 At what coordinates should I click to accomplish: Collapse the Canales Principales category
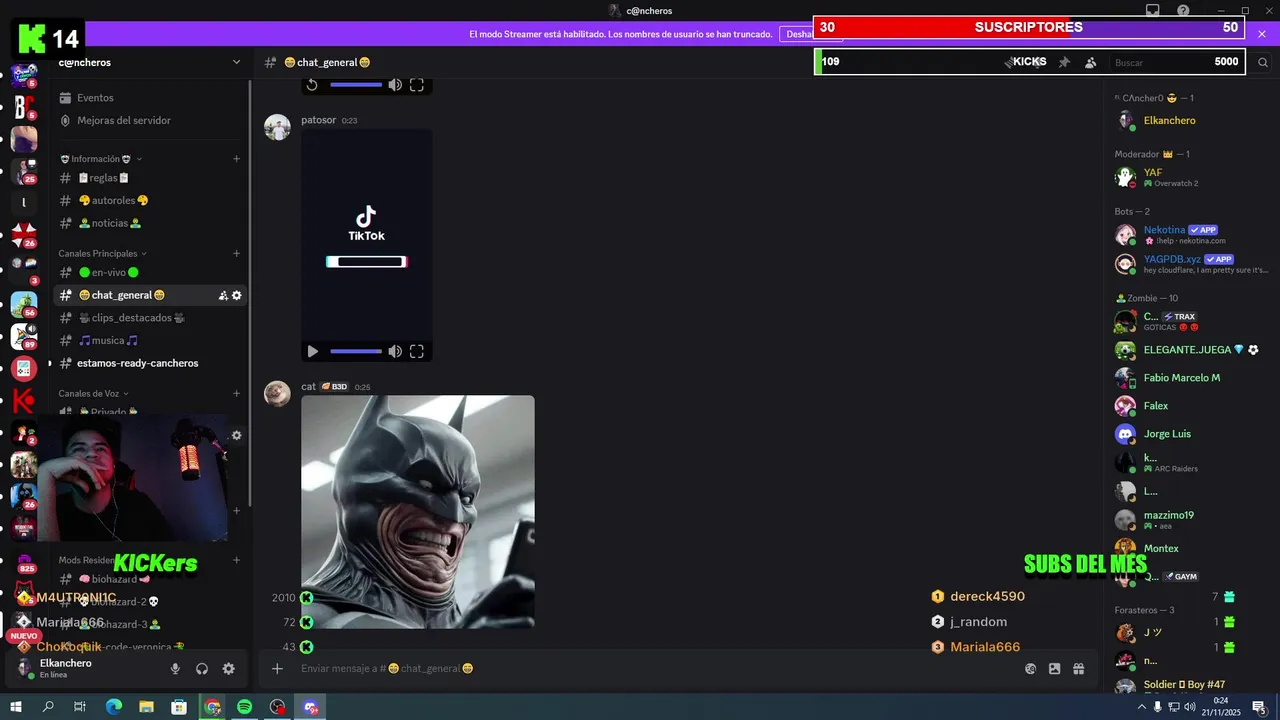(104, 254)
